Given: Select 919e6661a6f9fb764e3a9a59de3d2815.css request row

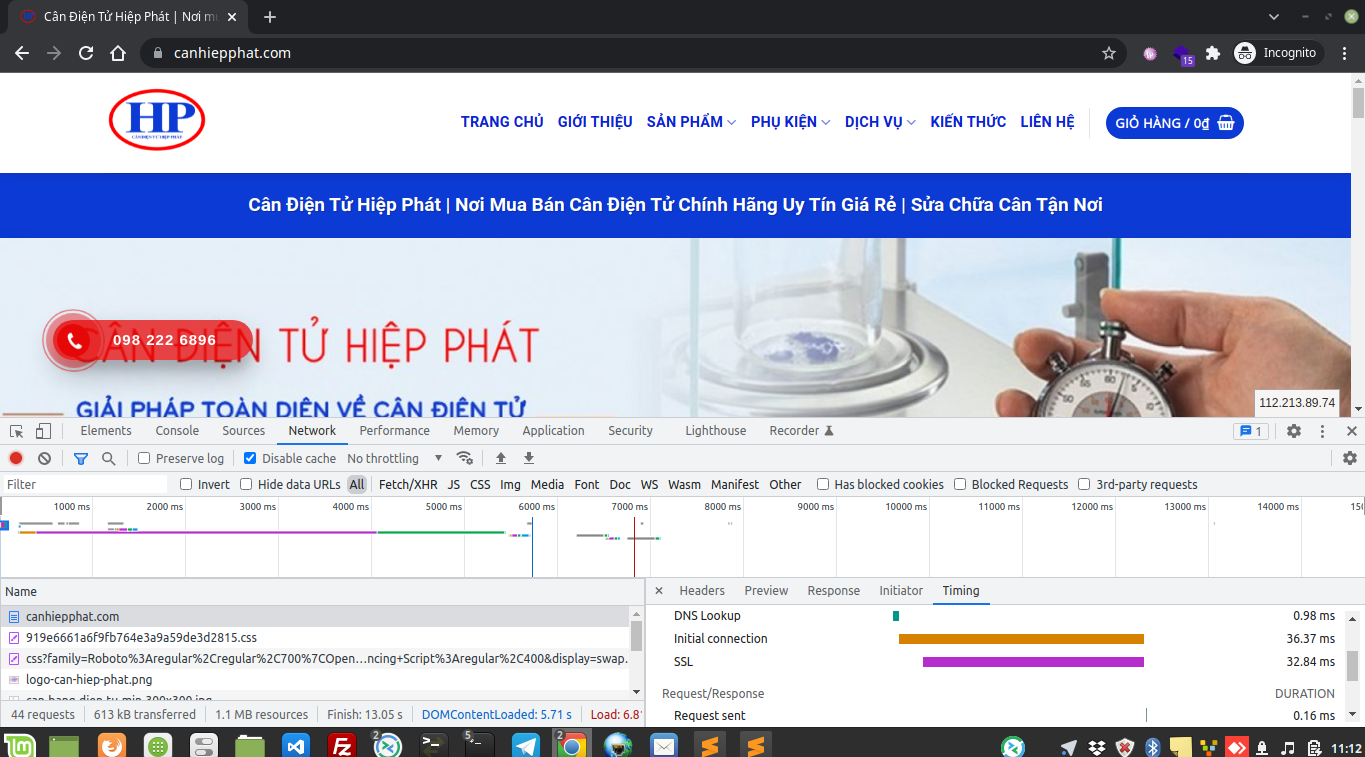Looking at the screenshot, I should (315, 637).
